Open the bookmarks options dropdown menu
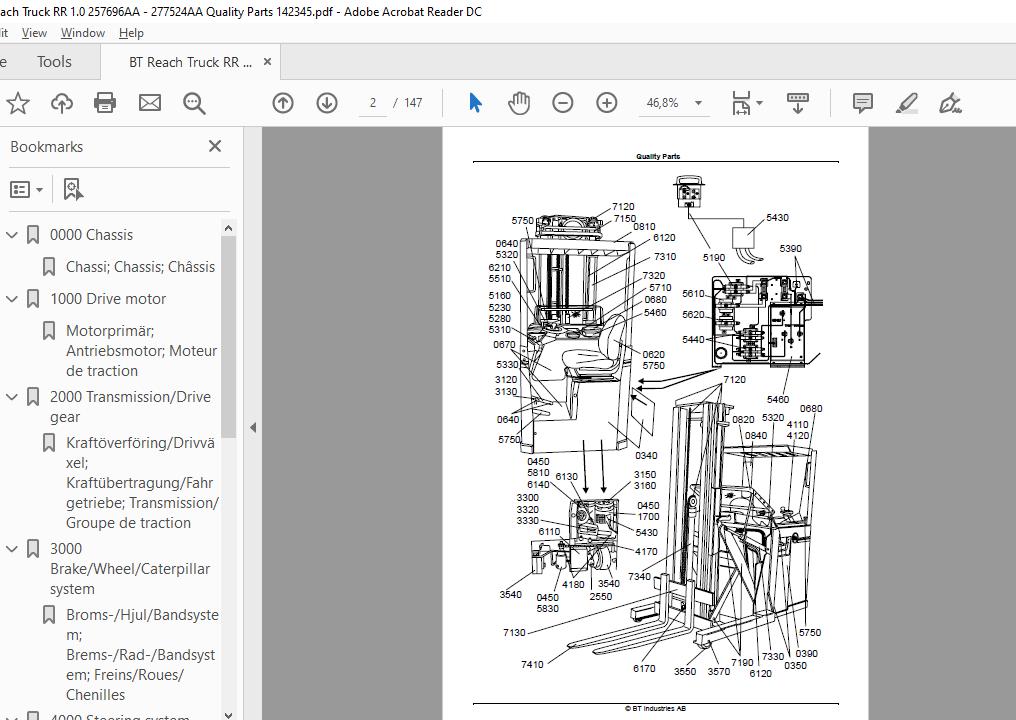 (x=27, y=189)
